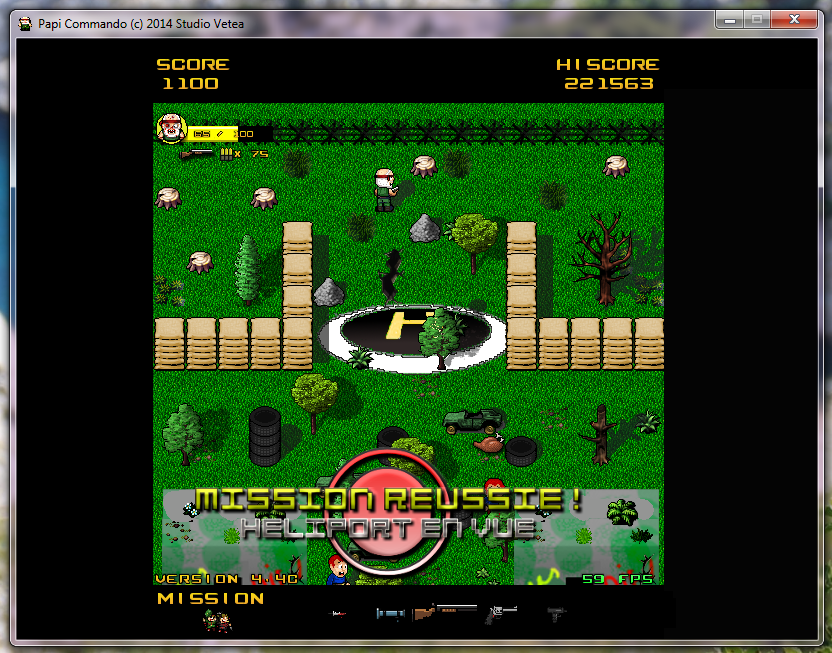Minimize the Papi Commando window
The image size is (832, 653).
[x=729, y=19]
